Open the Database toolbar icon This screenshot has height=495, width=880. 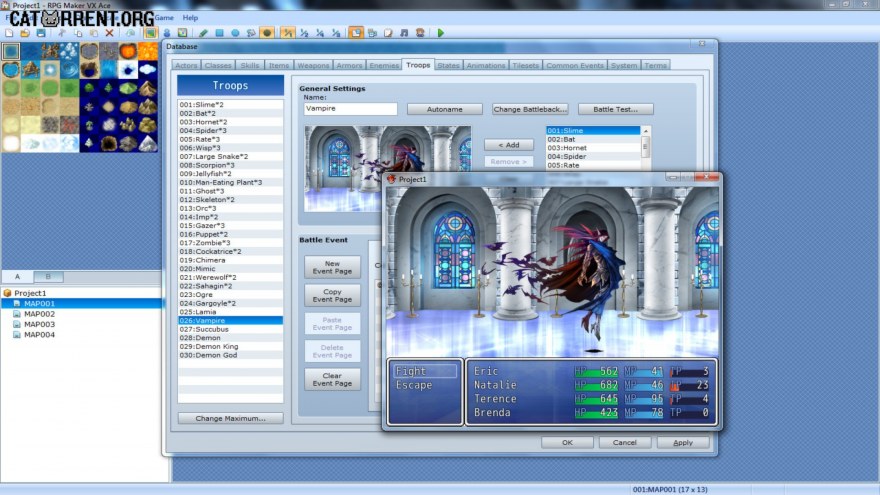point(356,33)
